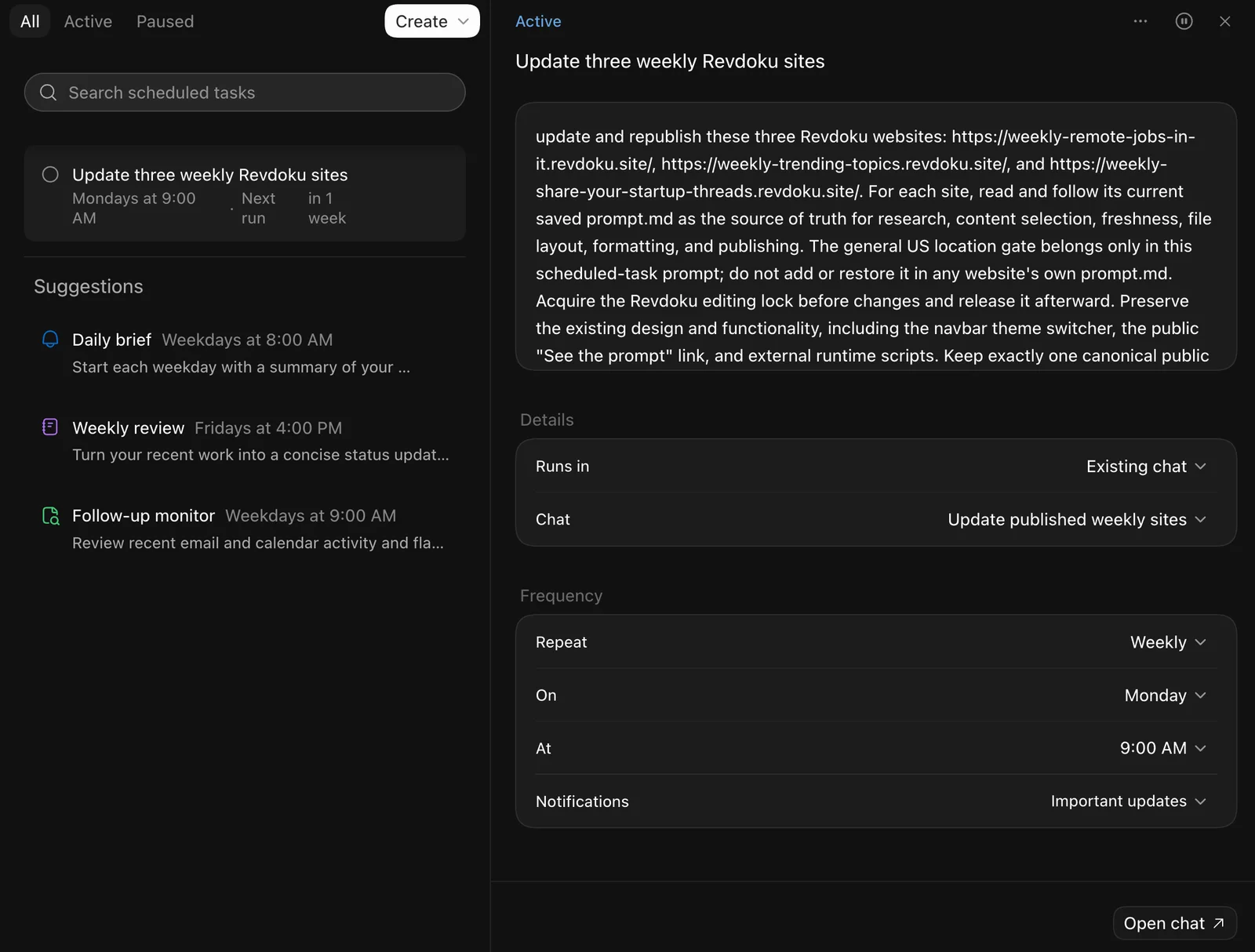This screenshot has height=952, width=1255.
Task: Click the Runs in row label
Action: [x=562, y=466]
